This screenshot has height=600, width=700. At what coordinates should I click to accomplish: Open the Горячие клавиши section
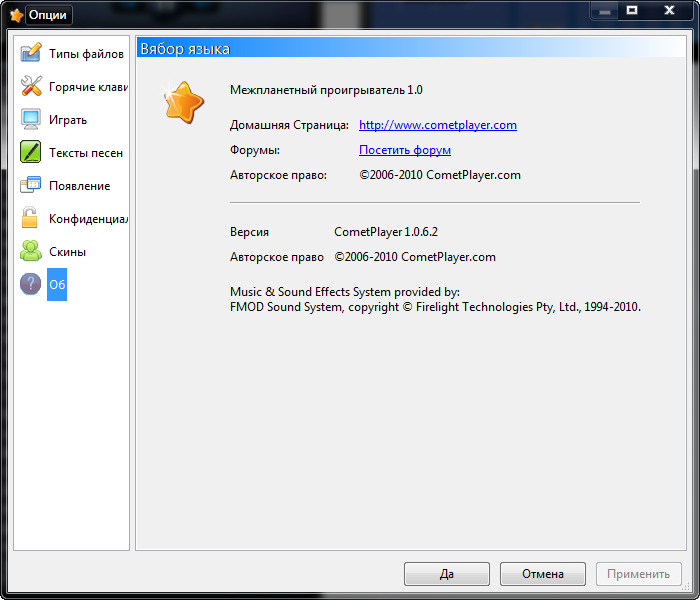click(88, 87)
